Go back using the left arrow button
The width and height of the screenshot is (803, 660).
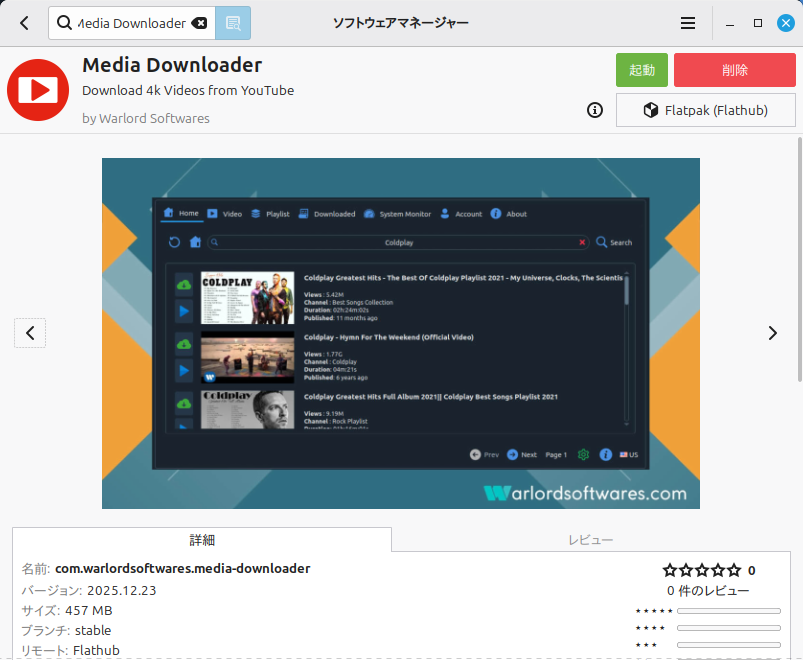click(24, 23)
